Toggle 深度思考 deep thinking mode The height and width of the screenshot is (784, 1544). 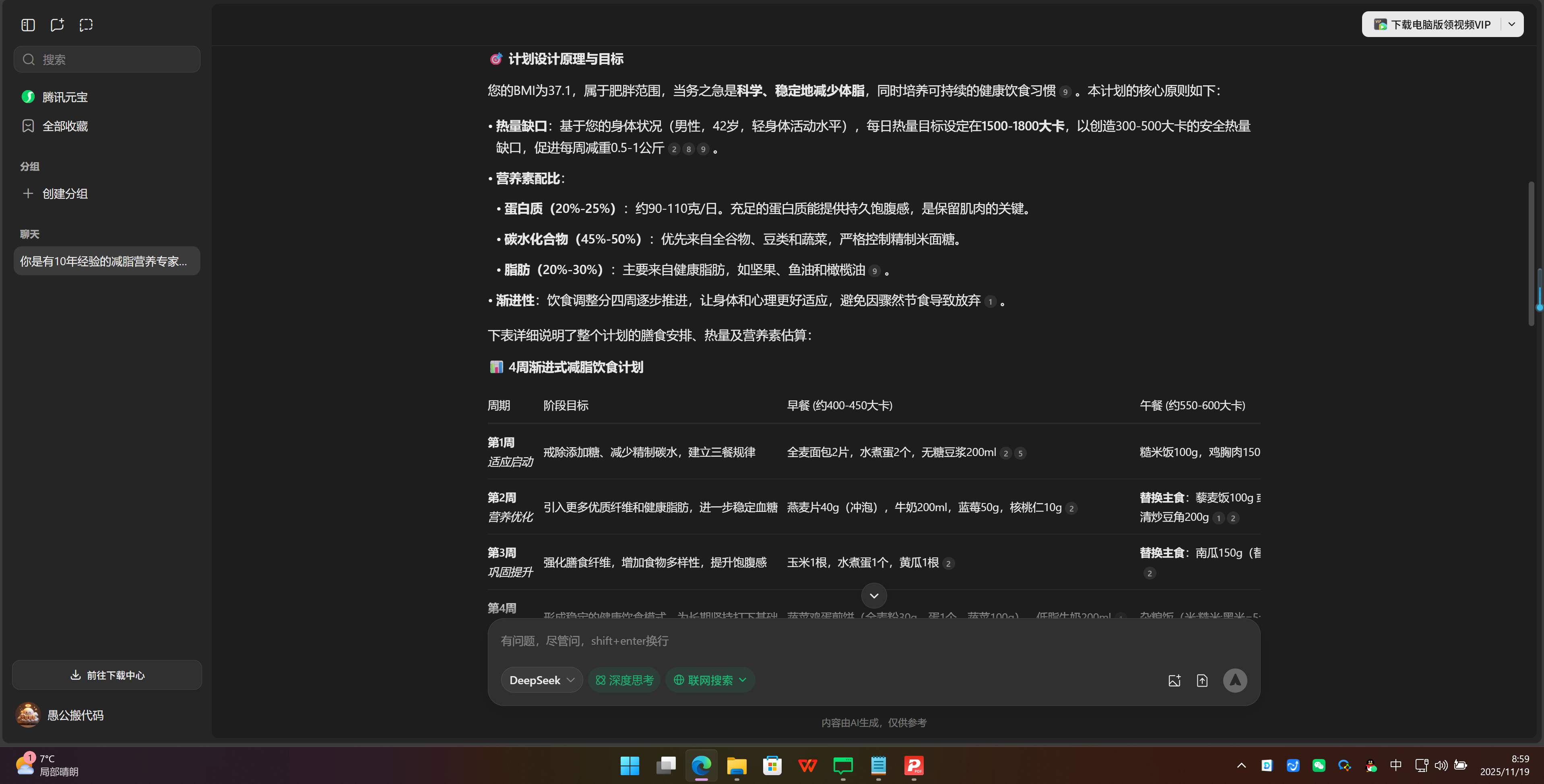[x=624, y=680]
